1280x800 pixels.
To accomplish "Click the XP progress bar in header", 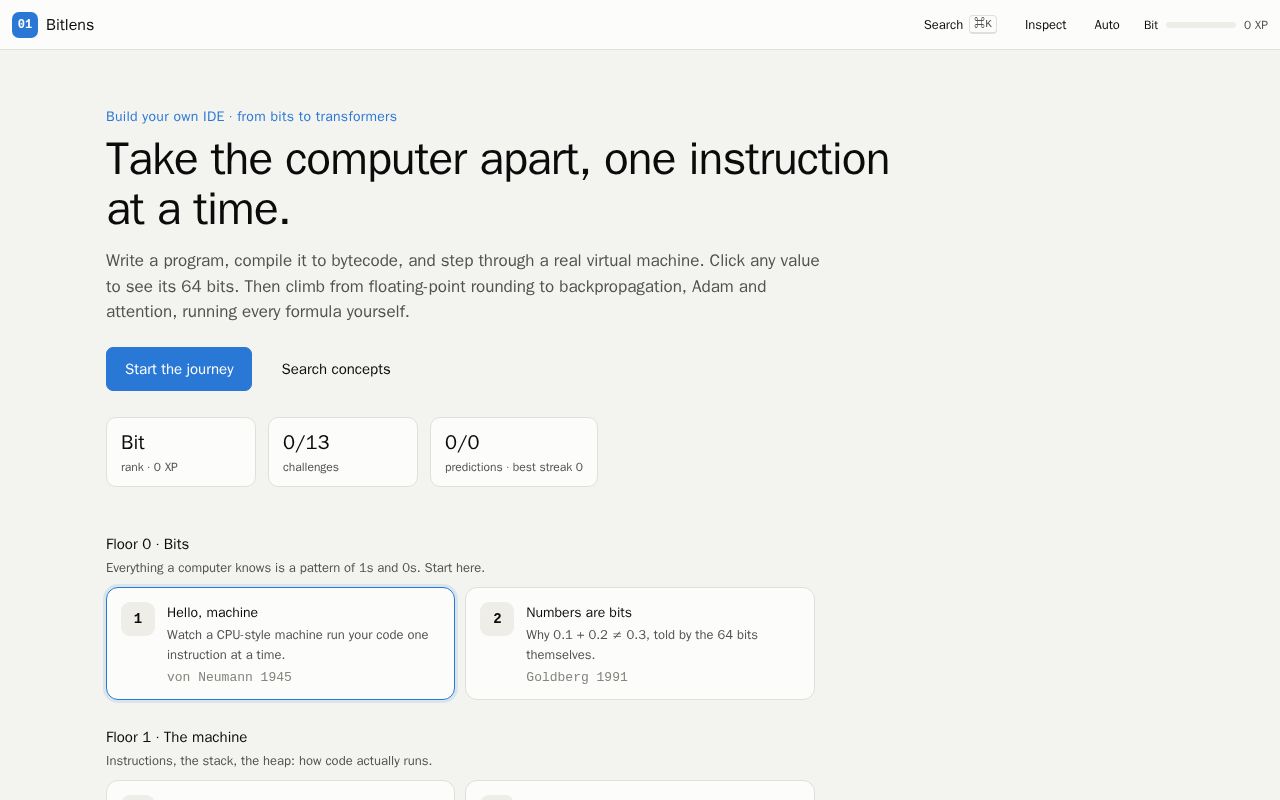I will (1201, 25).
